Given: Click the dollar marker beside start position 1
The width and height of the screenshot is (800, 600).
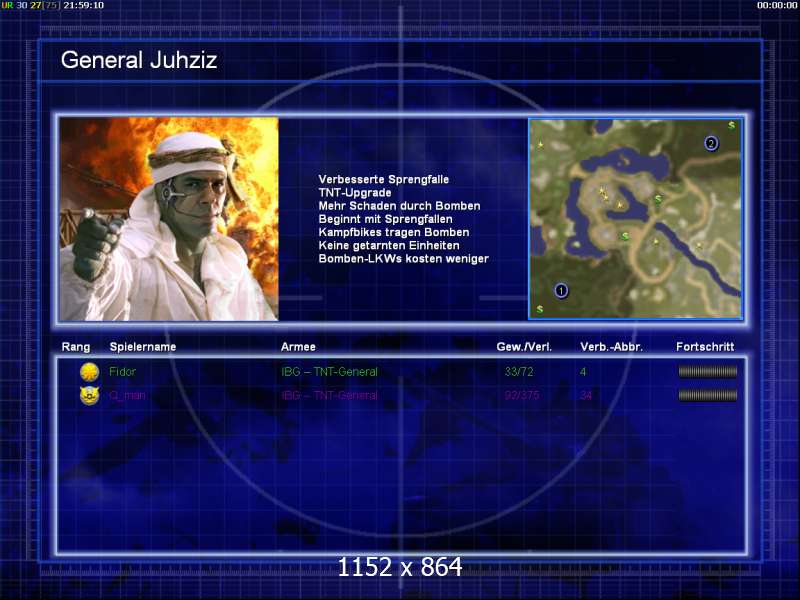Looking at the screenshot, I should 539,309.
